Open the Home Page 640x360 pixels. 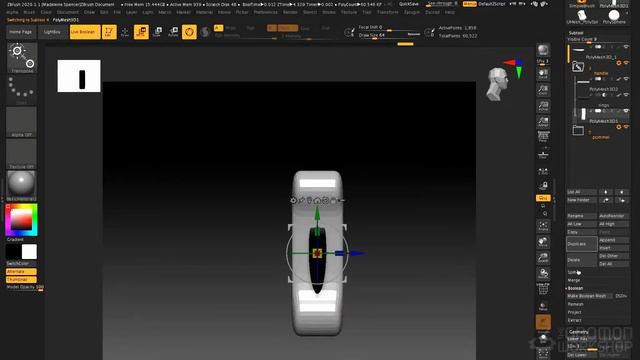point(21,32)
